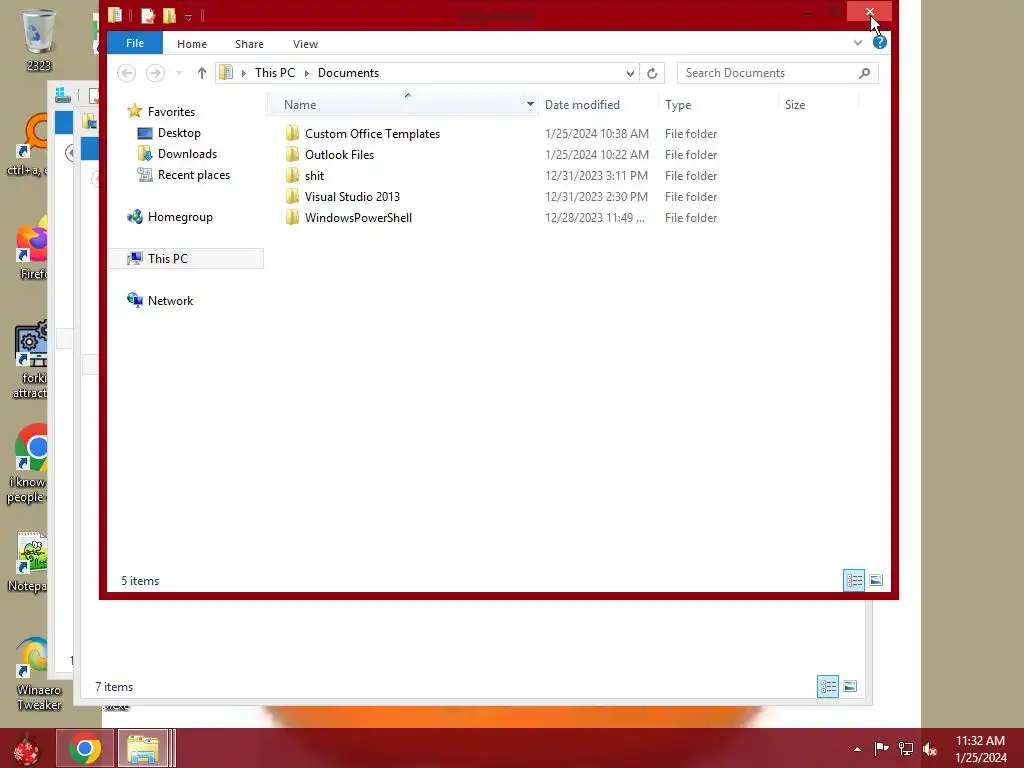Open Chrome from the taskbar

coord(85,748)
